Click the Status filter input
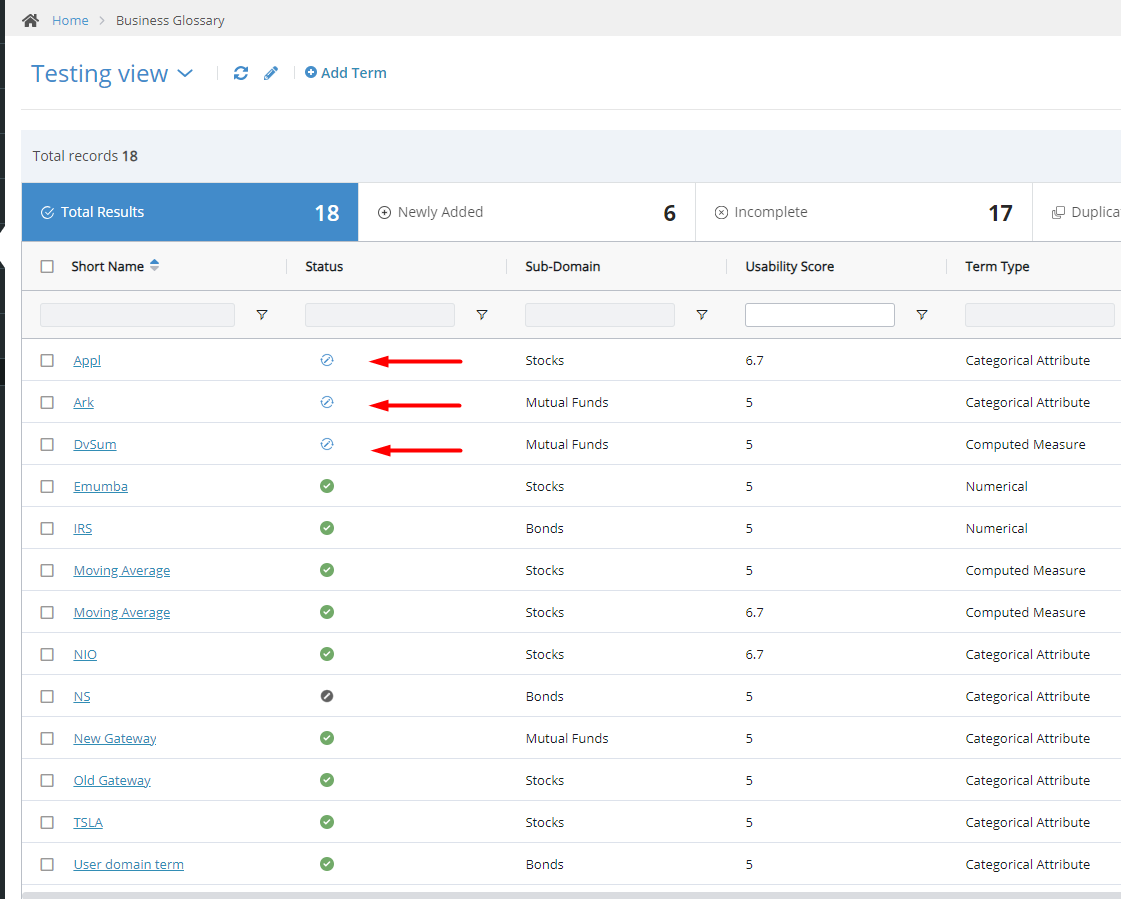The height and width of the screenshot is (899, 1121). coord(380,315)
